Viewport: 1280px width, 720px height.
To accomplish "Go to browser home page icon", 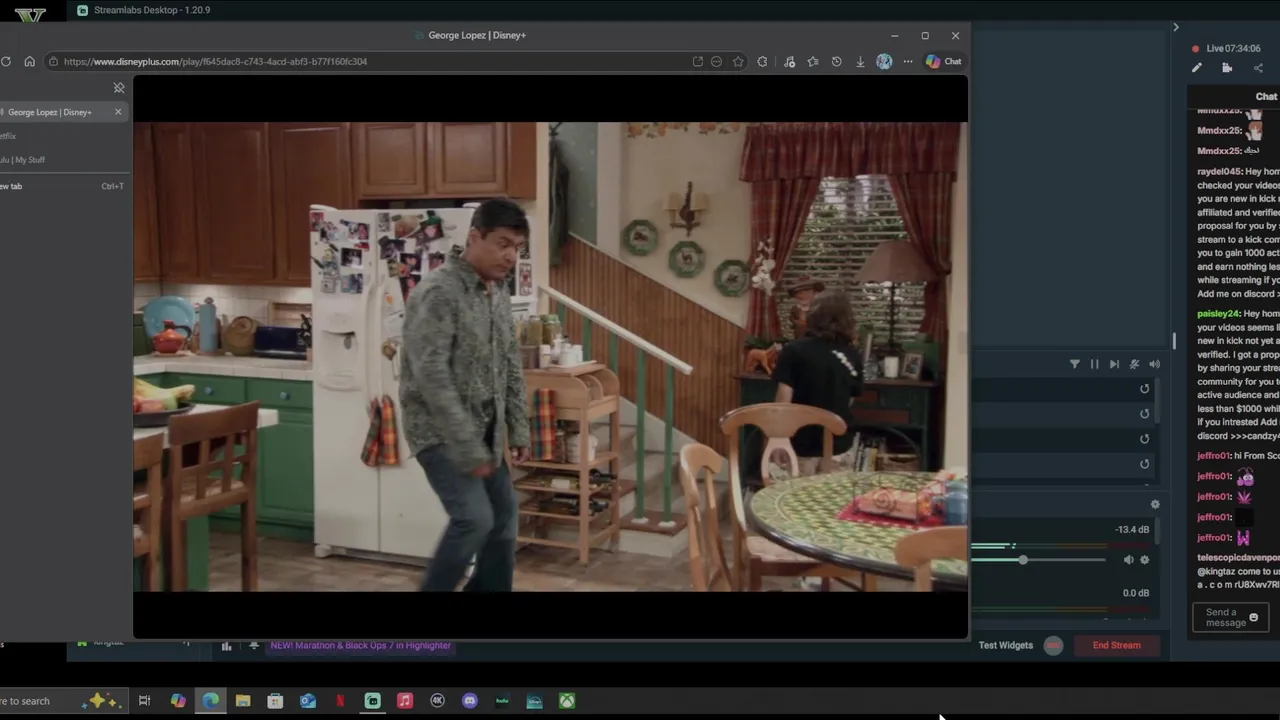I will [x=29, y=61].
